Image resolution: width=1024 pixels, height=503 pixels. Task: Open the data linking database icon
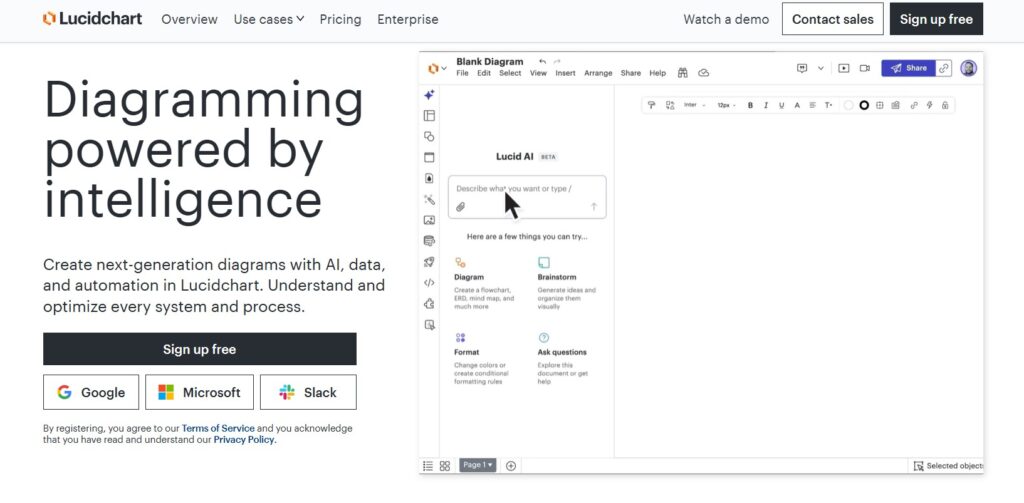429,241
